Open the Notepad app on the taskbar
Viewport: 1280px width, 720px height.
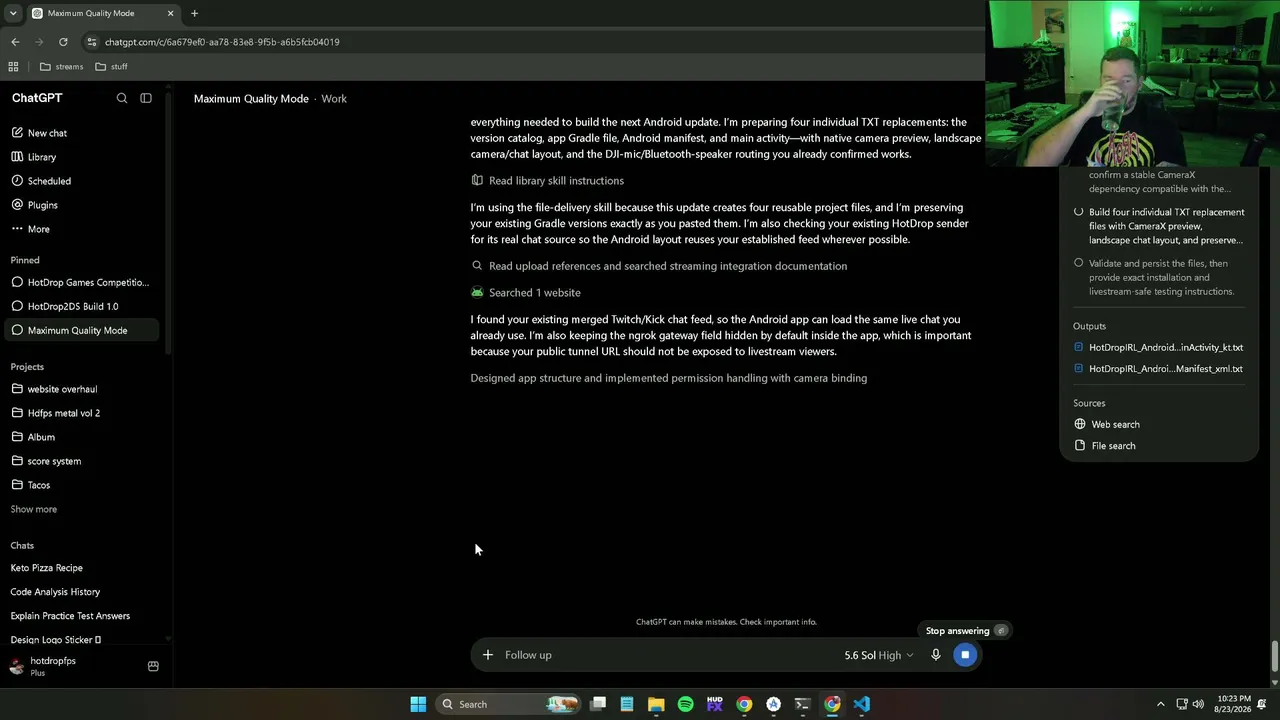coord(627,704)
